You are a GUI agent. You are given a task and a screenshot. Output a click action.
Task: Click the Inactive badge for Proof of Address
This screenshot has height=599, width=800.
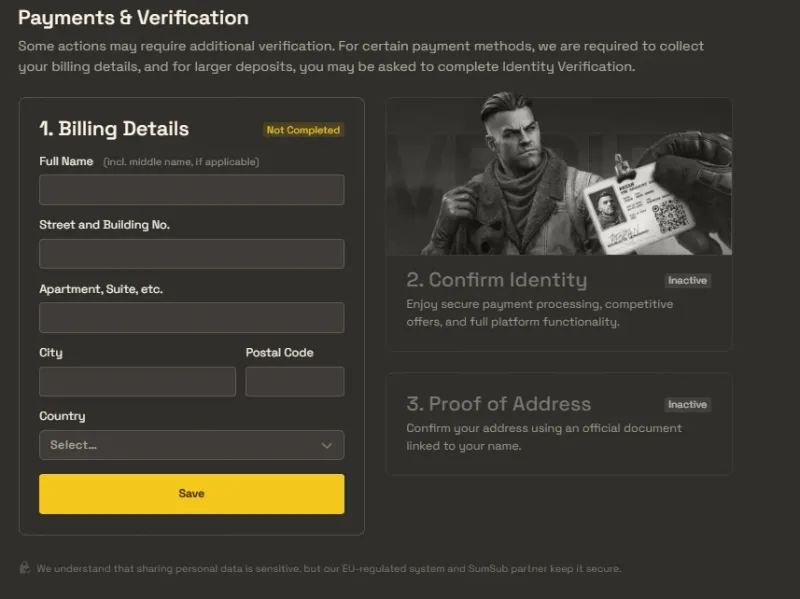coord(687,405)
